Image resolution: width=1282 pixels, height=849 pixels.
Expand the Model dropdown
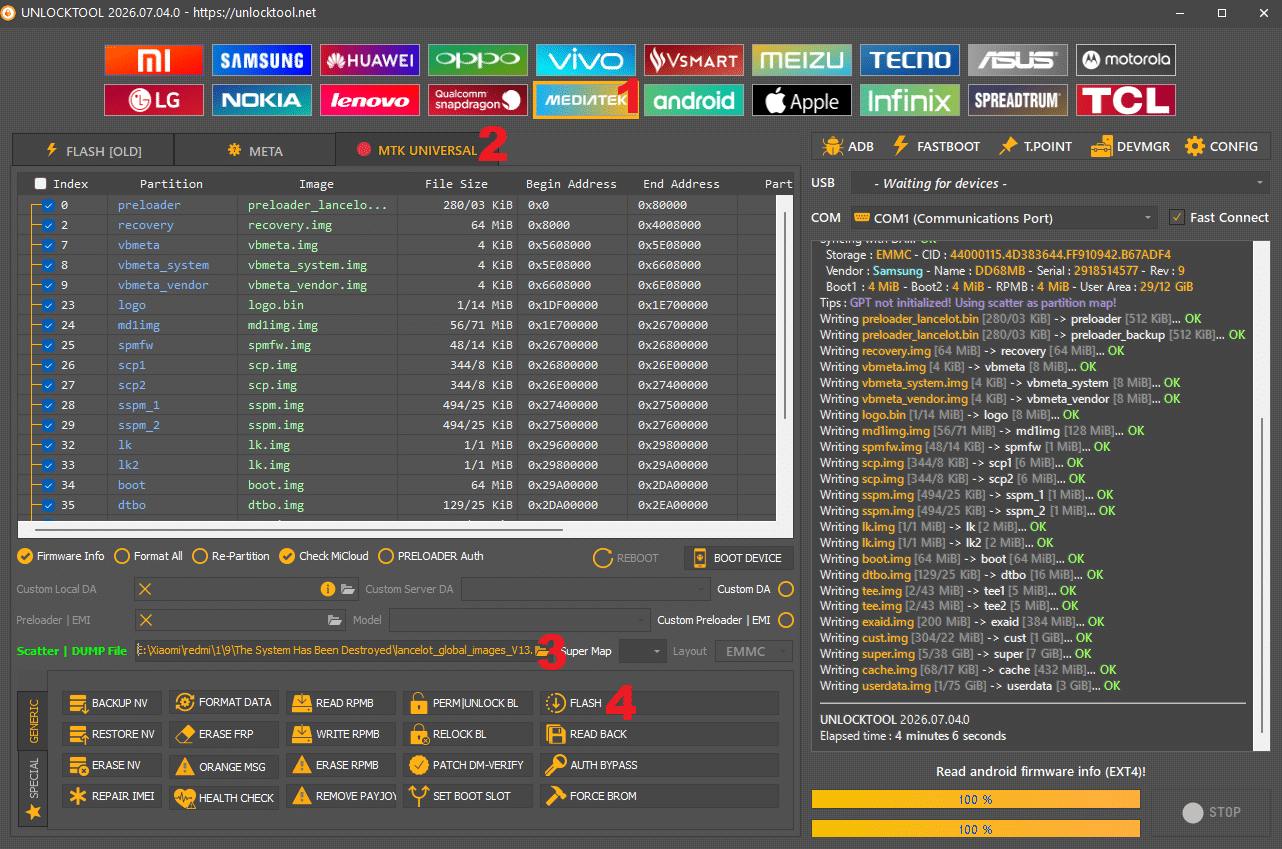point(520,620)
